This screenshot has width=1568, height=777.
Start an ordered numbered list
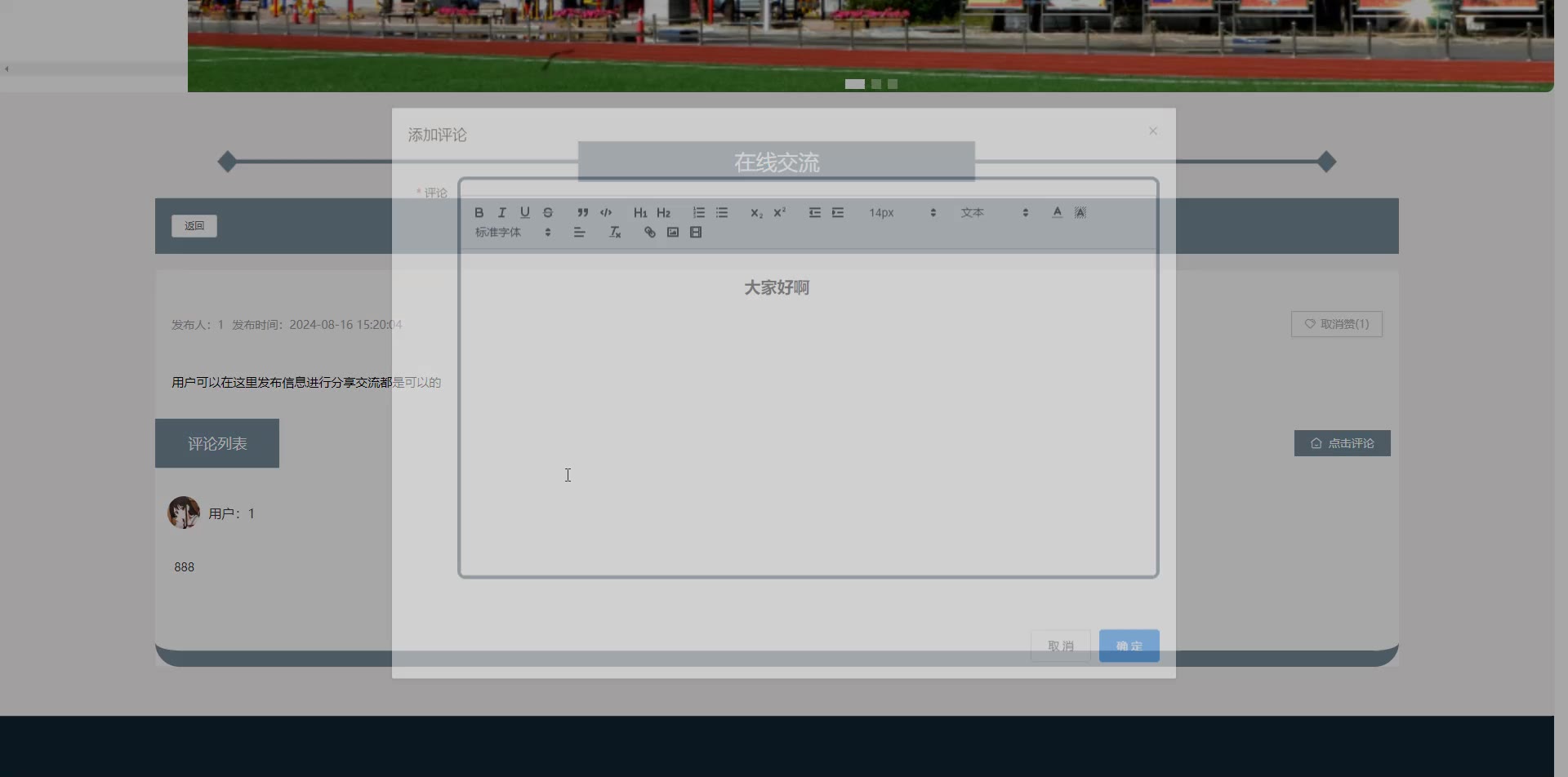pyautogui.click(x=699, y=212)
